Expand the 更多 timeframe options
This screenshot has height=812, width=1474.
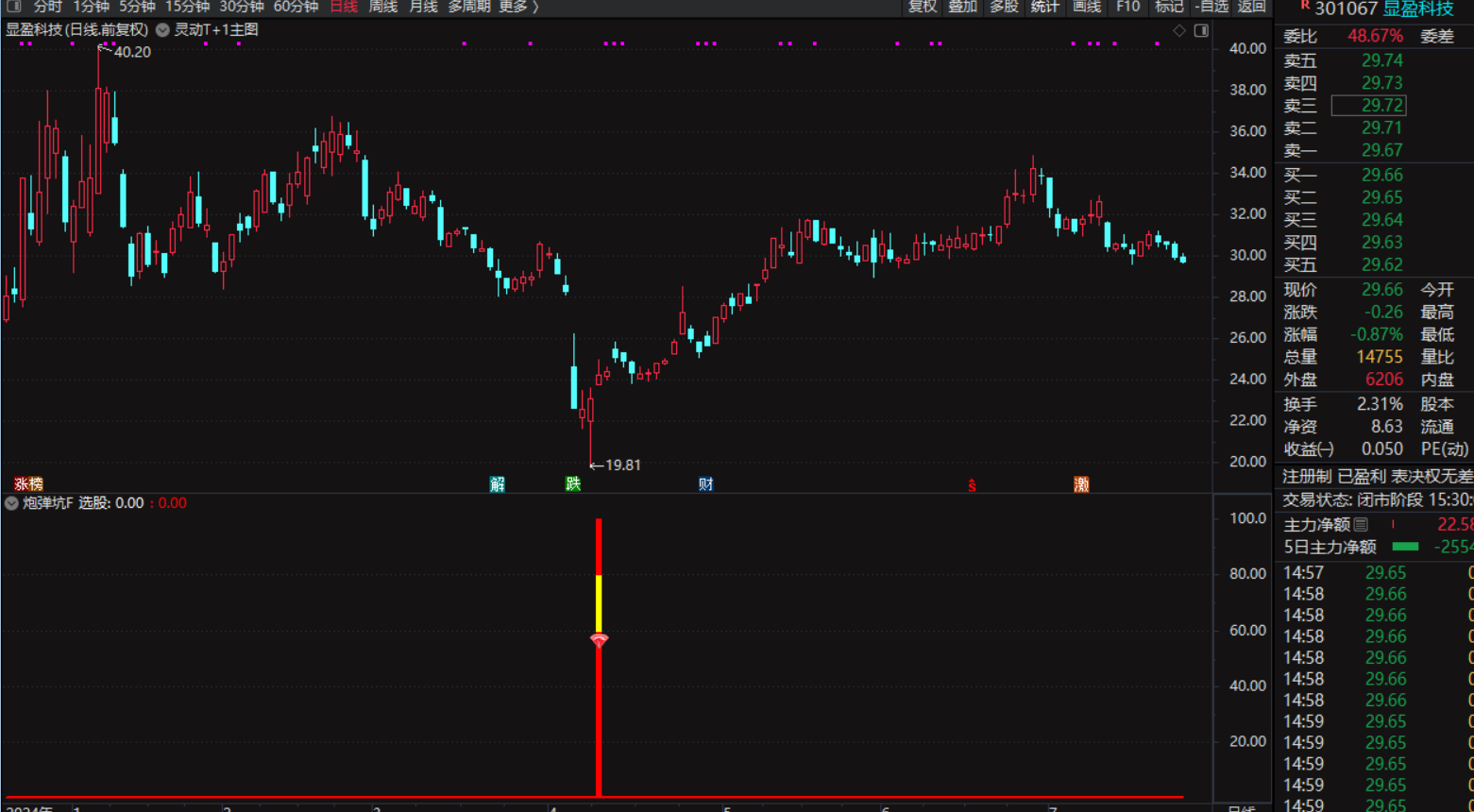click(x=518, y=7)
